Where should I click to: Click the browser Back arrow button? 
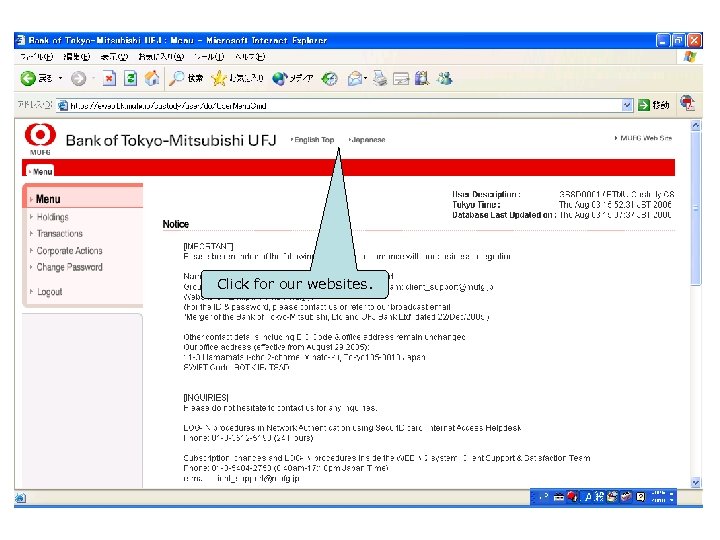pyautogui.click(x=28, y=79)
